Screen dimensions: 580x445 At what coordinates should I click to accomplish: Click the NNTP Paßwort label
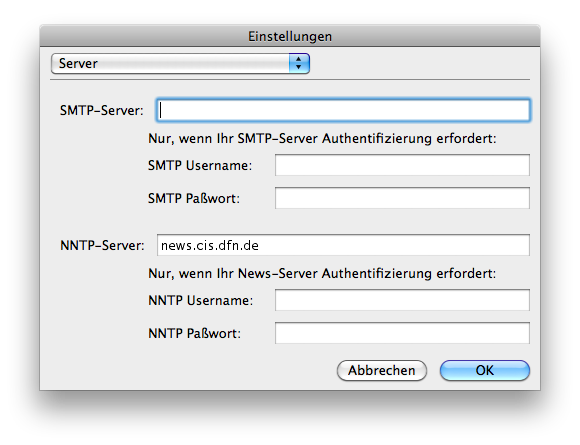point(195,333)
